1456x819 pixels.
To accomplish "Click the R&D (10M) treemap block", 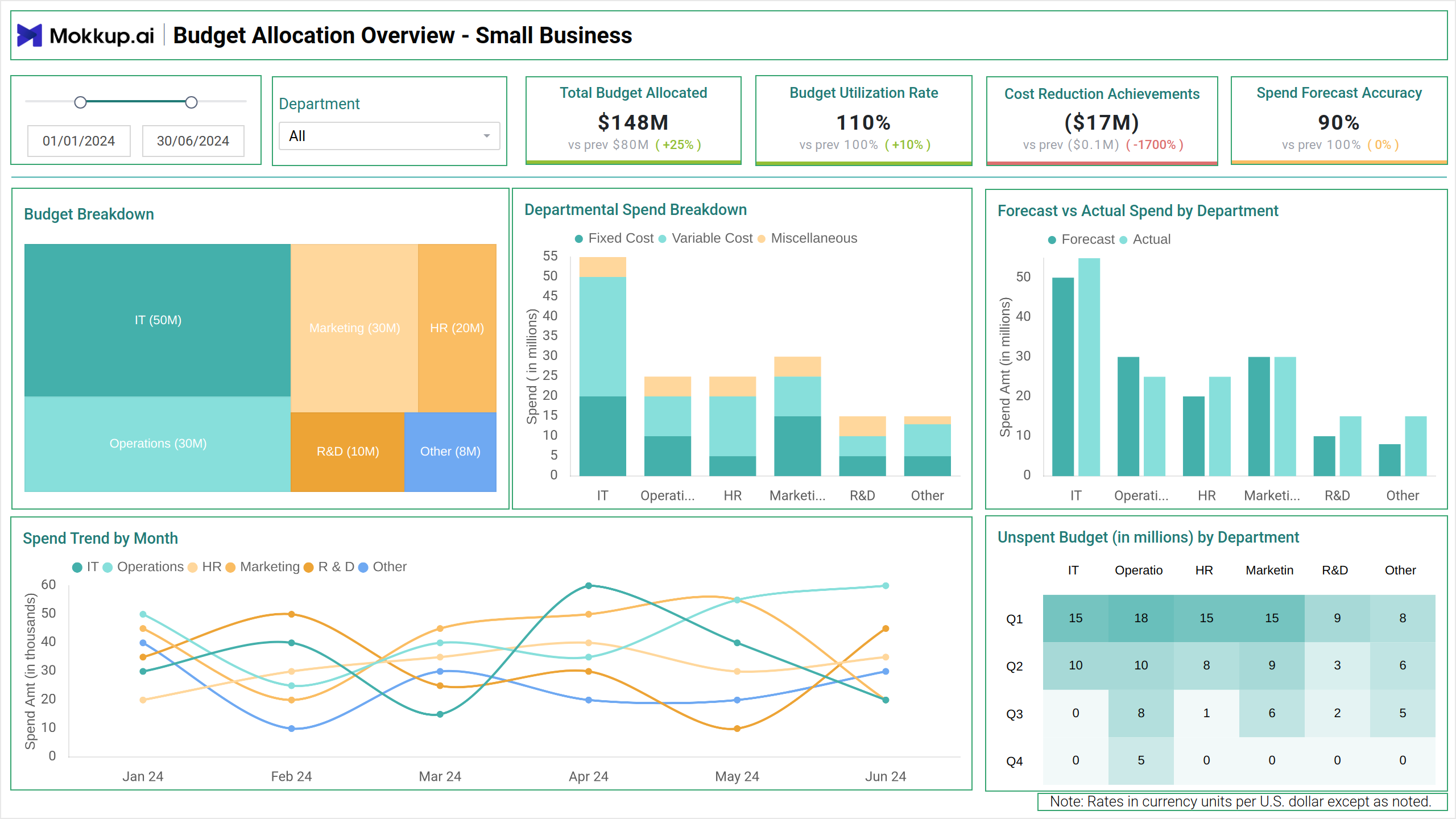I will pos(348,452).
